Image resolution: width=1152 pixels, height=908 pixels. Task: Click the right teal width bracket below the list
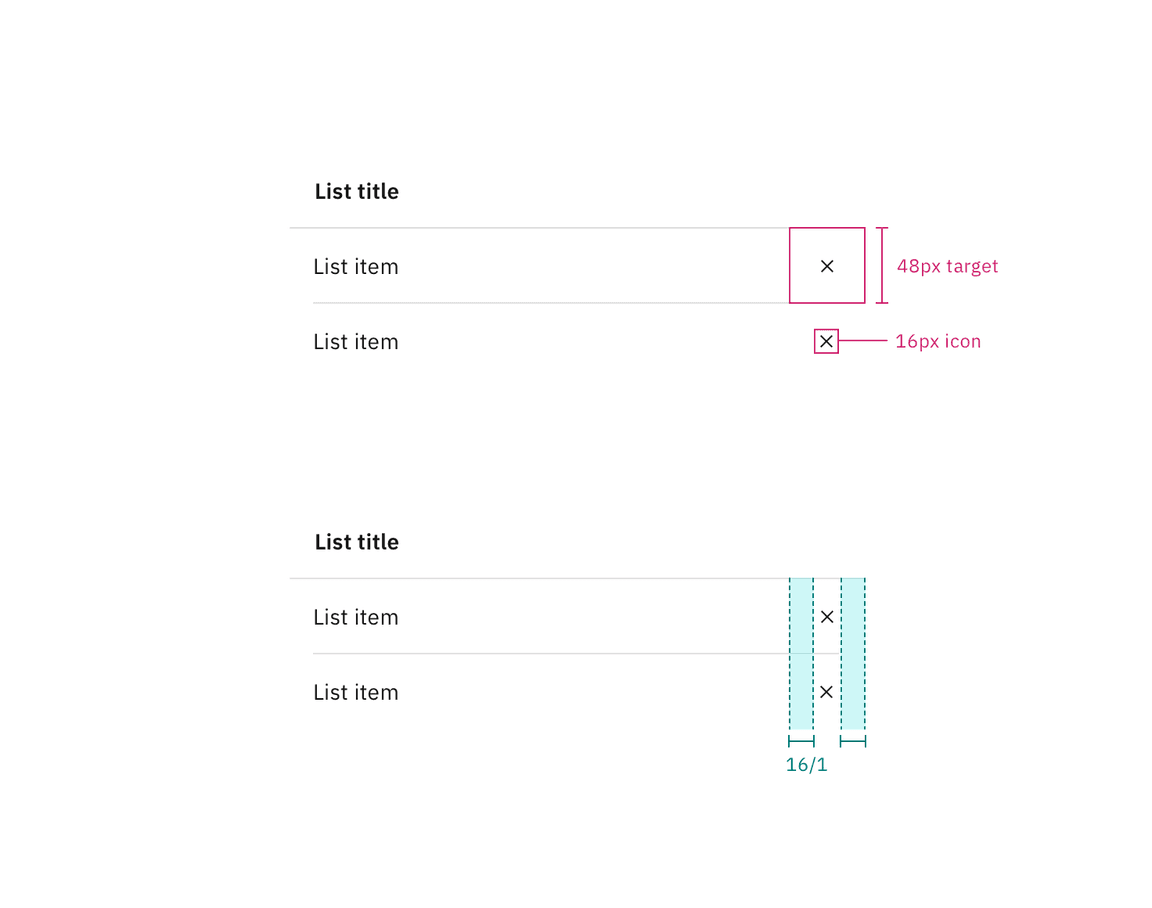[853, 741]
